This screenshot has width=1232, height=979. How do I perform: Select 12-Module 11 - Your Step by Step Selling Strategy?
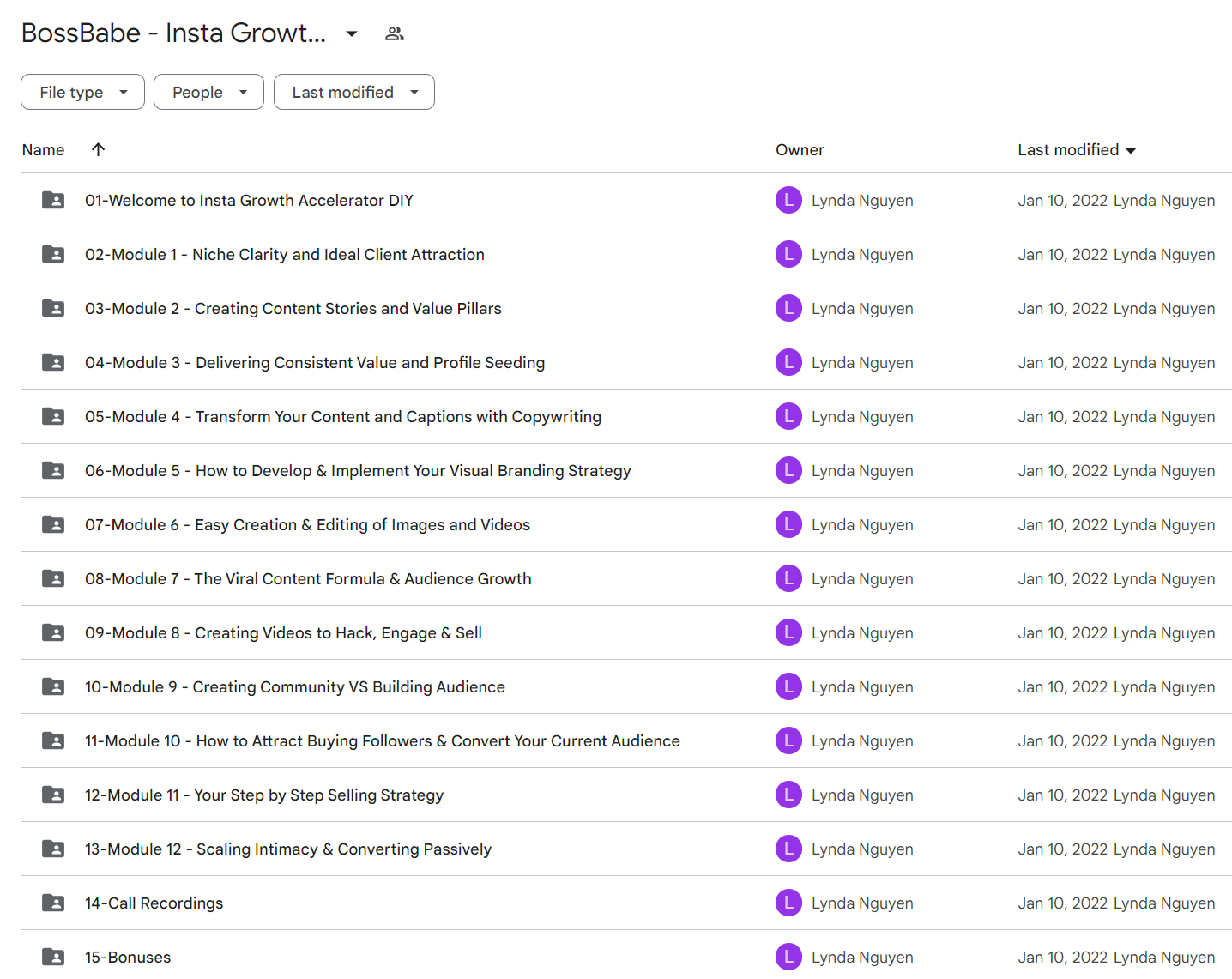click(x=264, y=795)
